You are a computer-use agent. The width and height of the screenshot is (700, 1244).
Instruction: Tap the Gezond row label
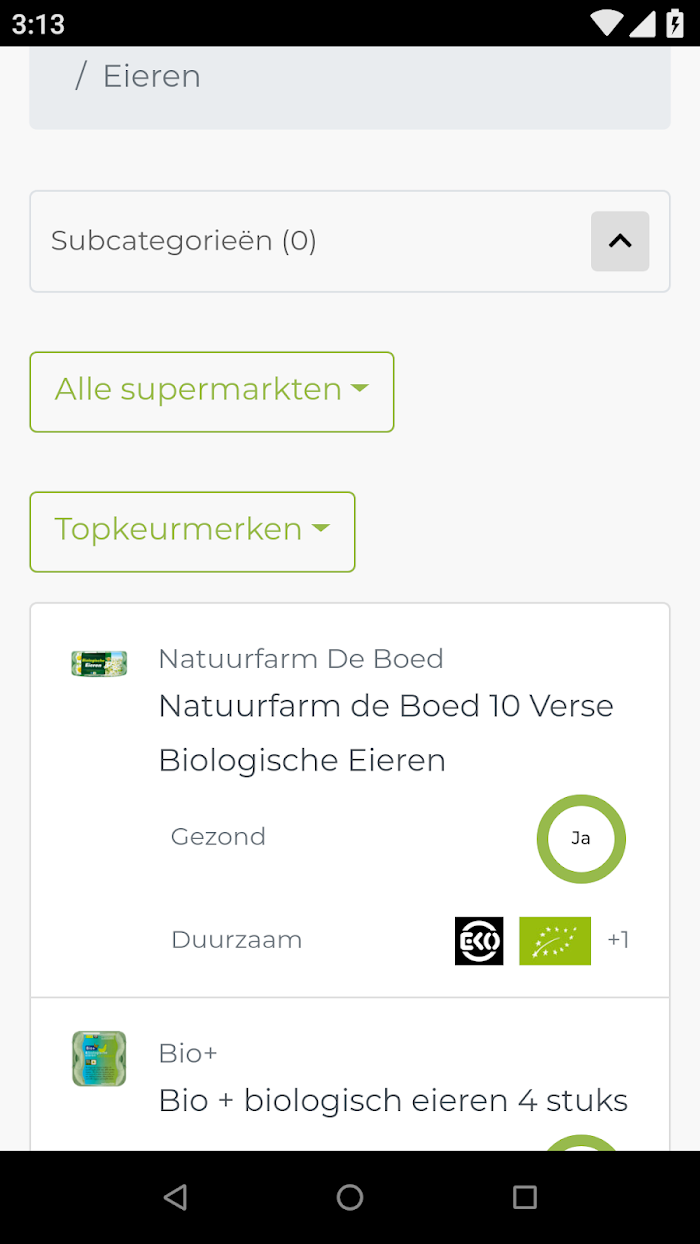pyautogui.click(x=218, y=837)
